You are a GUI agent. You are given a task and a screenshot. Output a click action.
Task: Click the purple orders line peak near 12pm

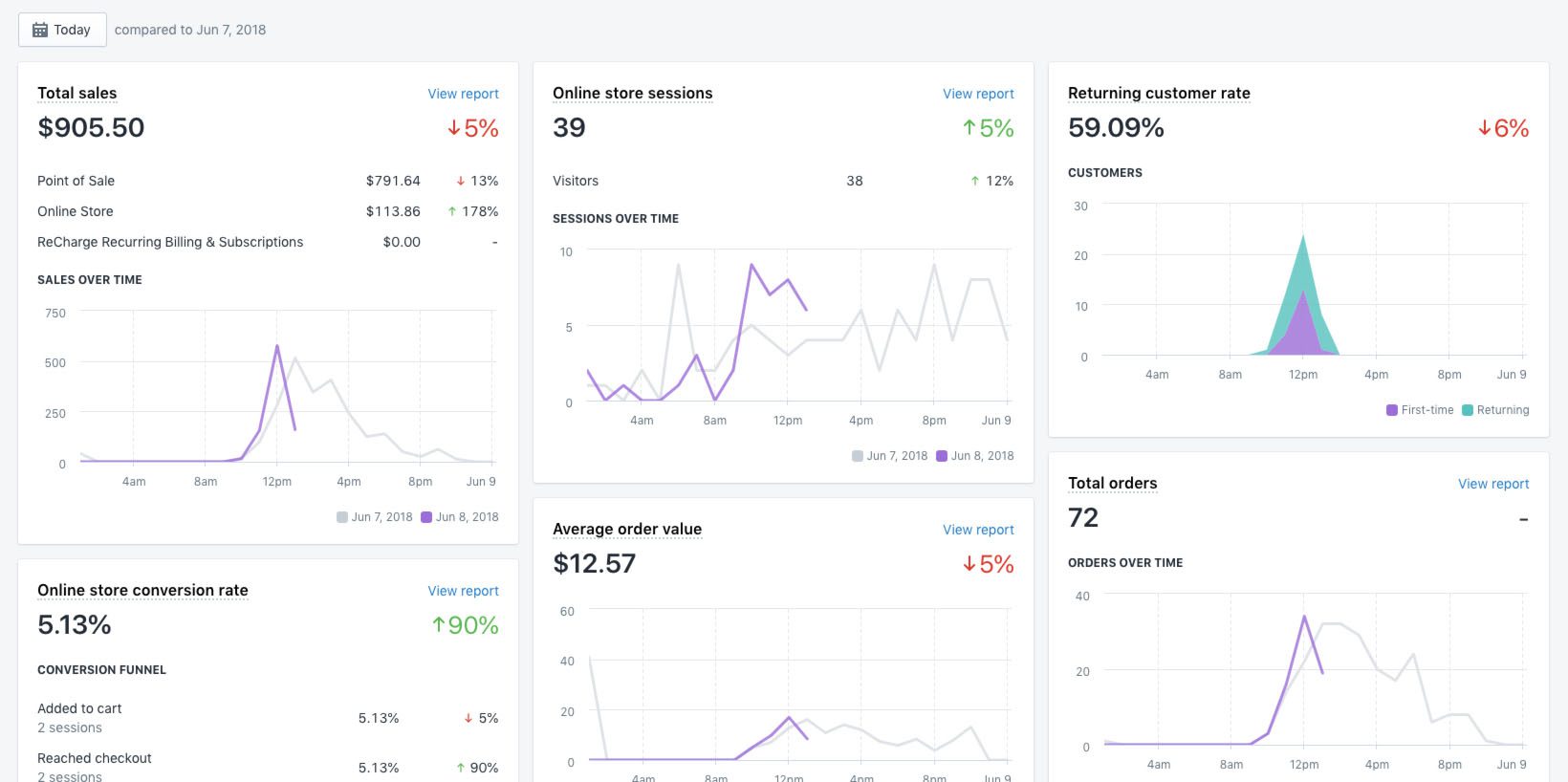1304,617
